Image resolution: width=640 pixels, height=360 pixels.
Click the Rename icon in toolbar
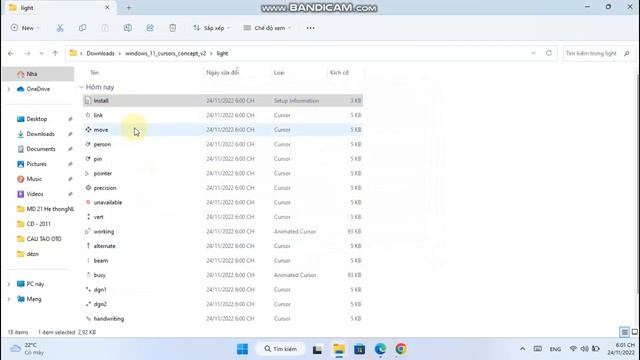pos(127,28)
